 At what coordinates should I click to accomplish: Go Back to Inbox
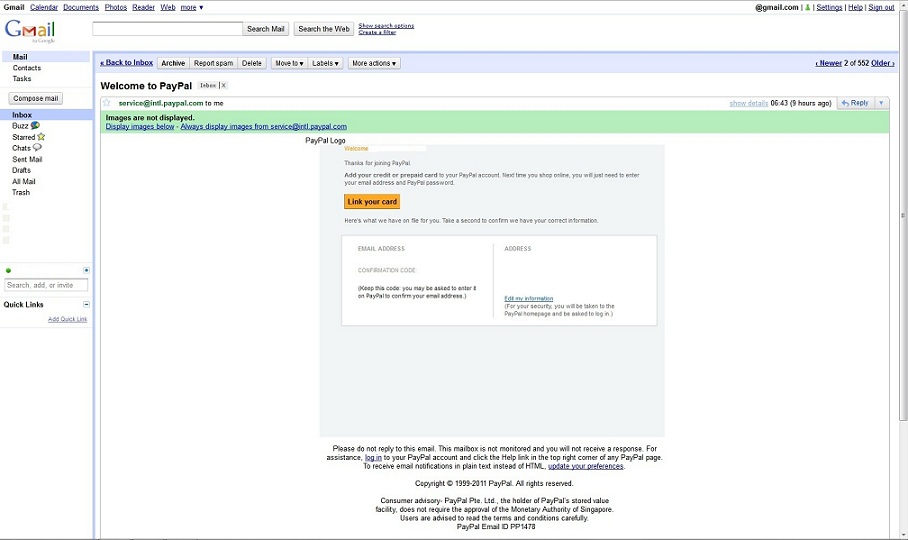(126, 63)
